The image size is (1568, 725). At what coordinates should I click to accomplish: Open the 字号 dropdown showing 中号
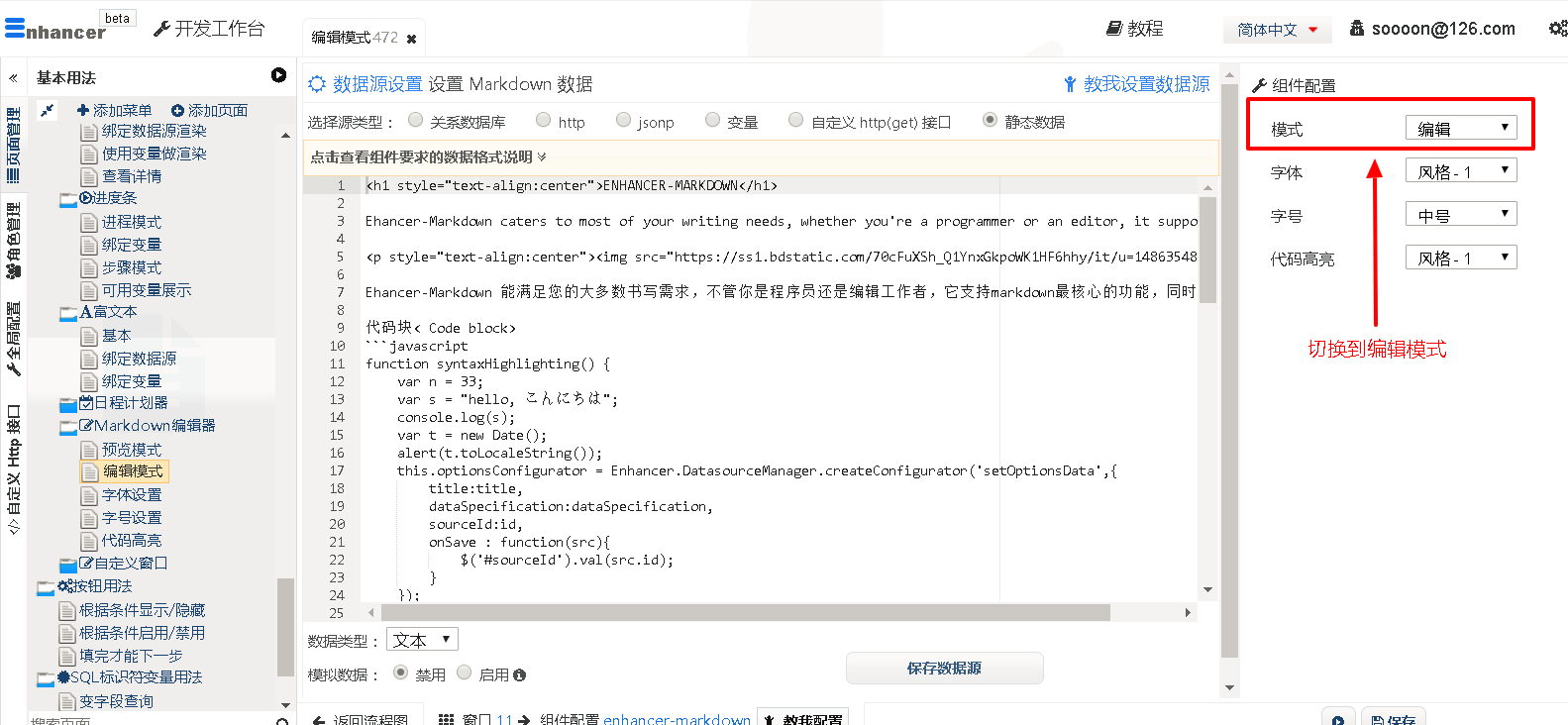[1461, 215]
